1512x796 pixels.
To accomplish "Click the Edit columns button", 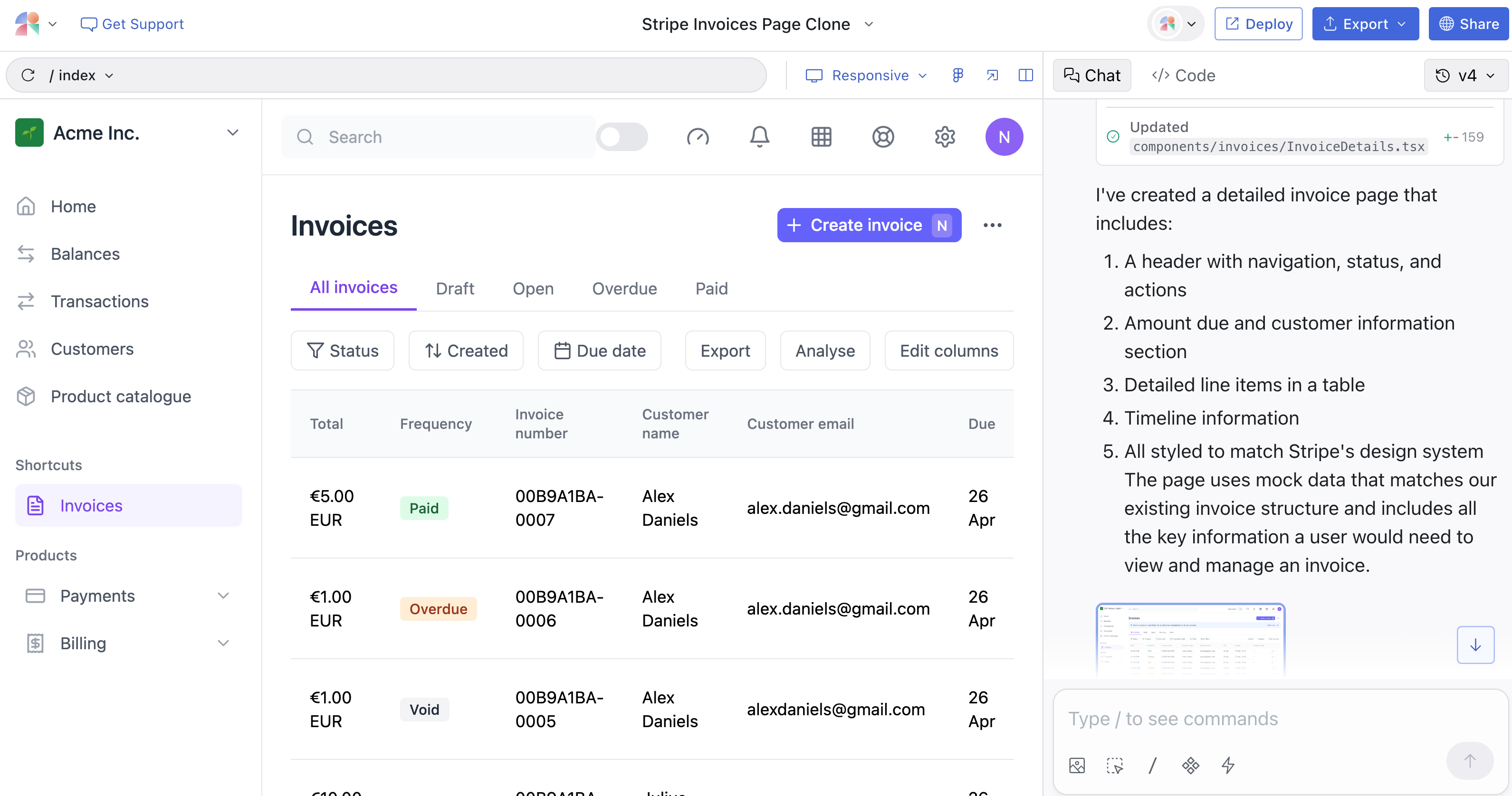I will click(948, 350).
